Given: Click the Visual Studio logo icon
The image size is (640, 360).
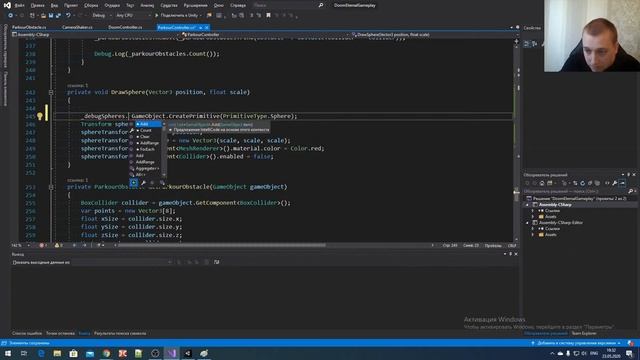Looking at the screenshot, I should tap(7, 5).
